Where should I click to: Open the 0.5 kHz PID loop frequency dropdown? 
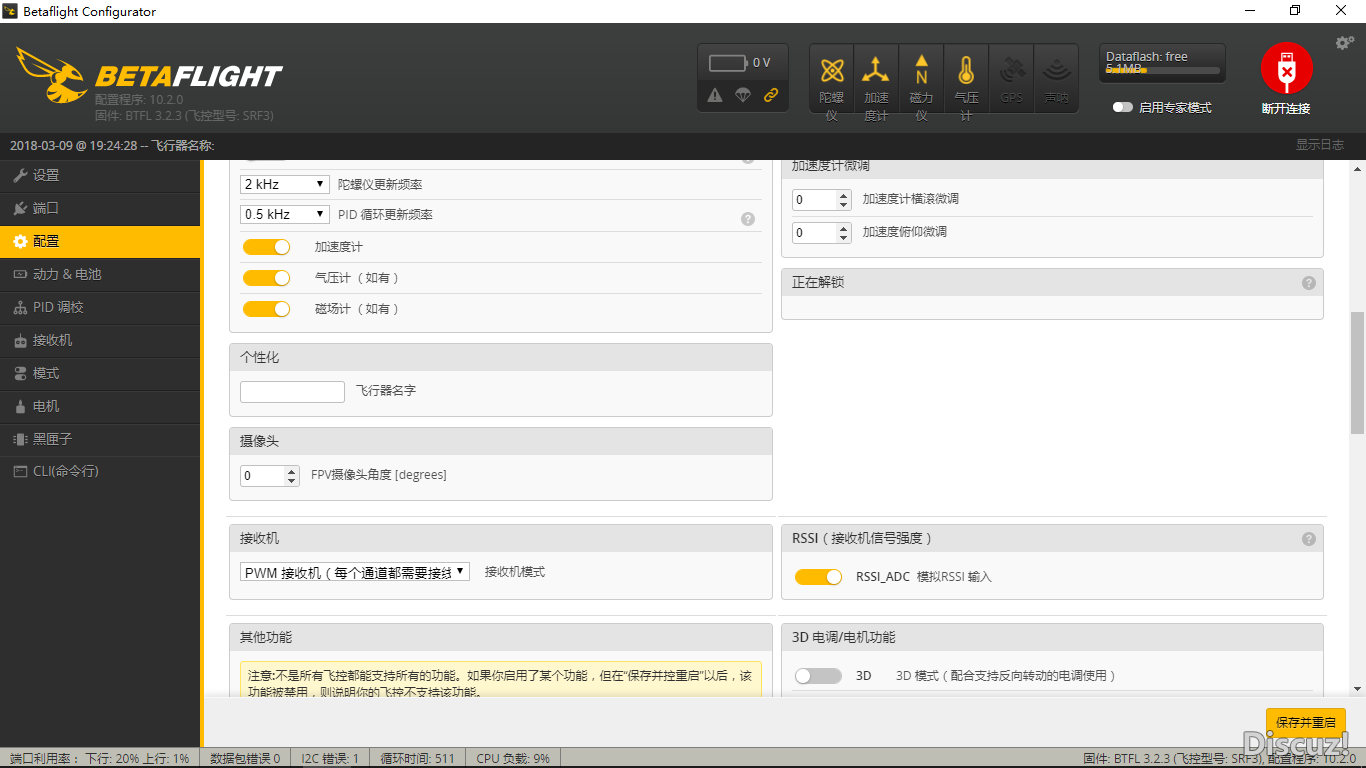(285, 214)
